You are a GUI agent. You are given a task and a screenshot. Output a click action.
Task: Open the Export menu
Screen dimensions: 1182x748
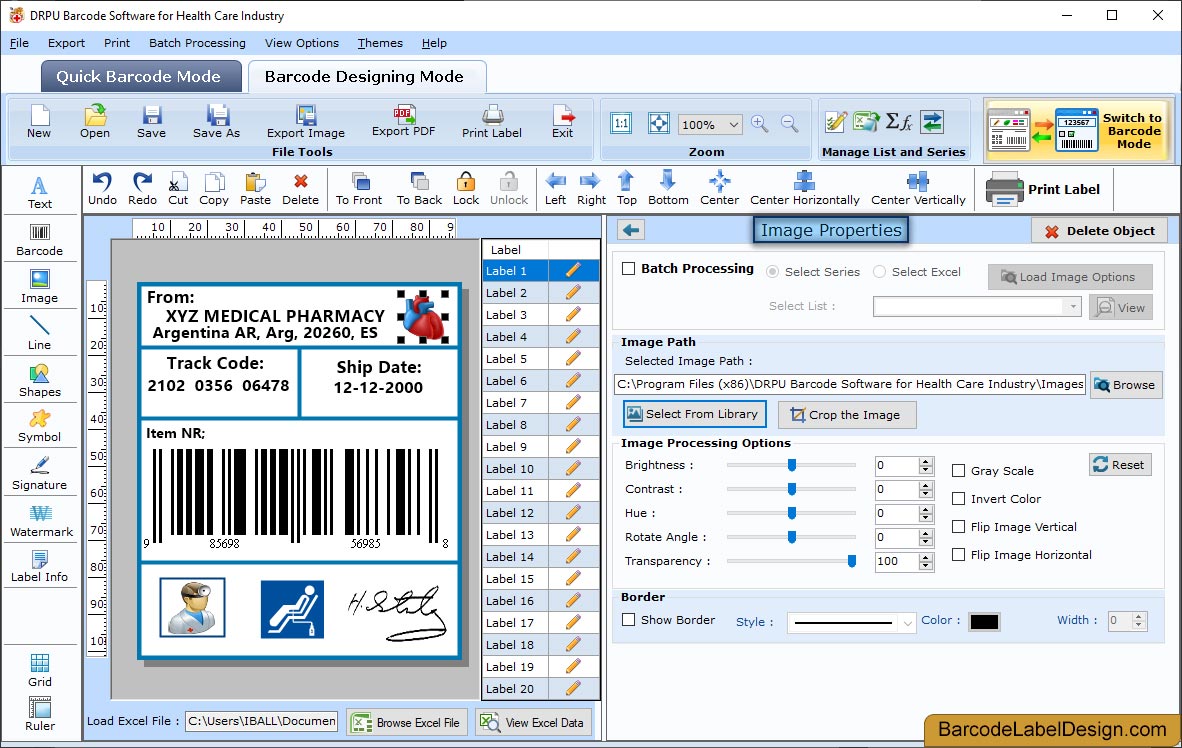click(x=66, y=43)
